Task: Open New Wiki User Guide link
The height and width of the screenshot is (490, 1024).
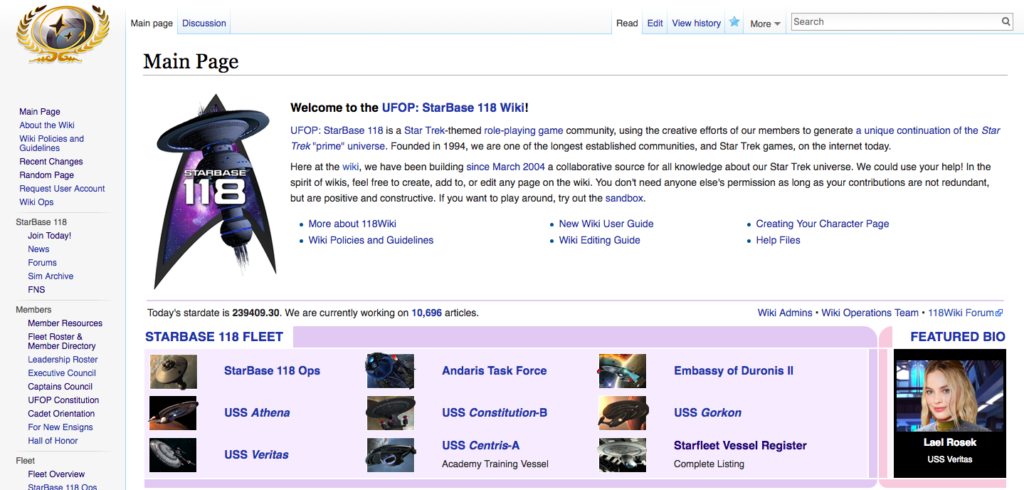Action: point(606,223)
